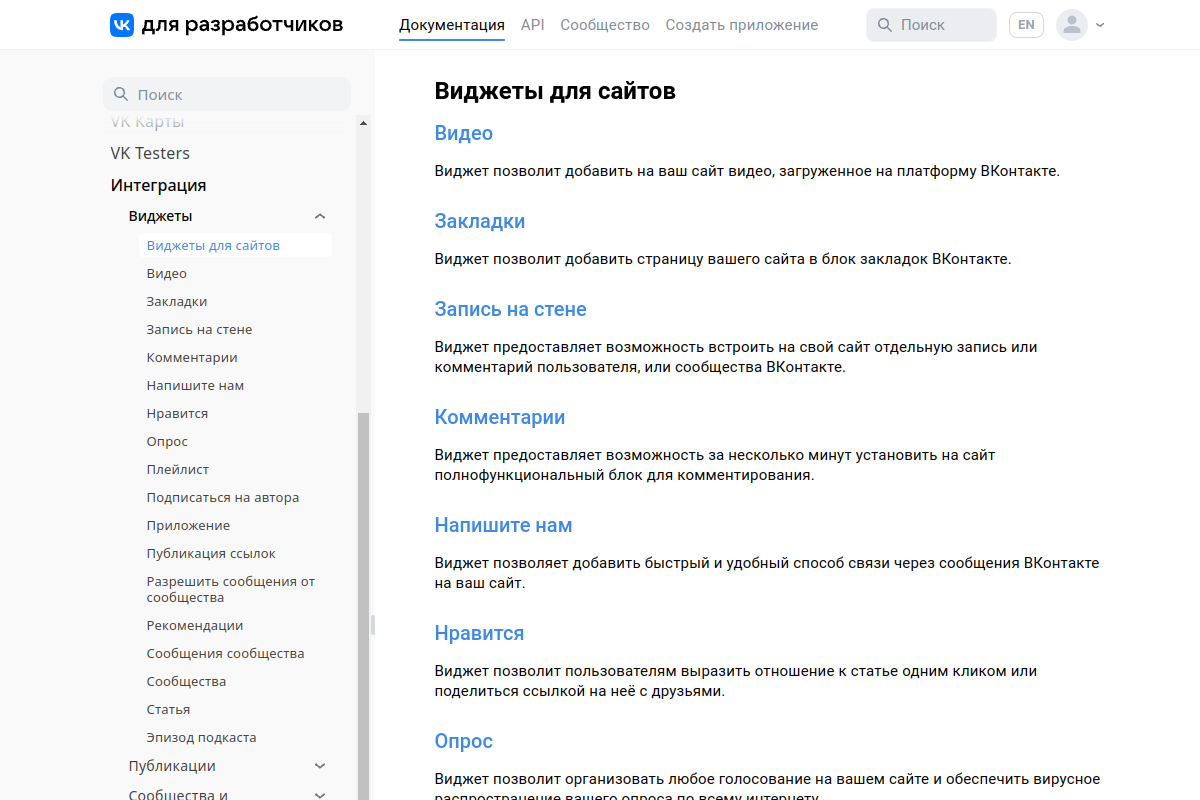Open Разрешить сообщения от сообщества sidebar item
The width and height of the screenshot is (1200, 800).
point(231,589)
